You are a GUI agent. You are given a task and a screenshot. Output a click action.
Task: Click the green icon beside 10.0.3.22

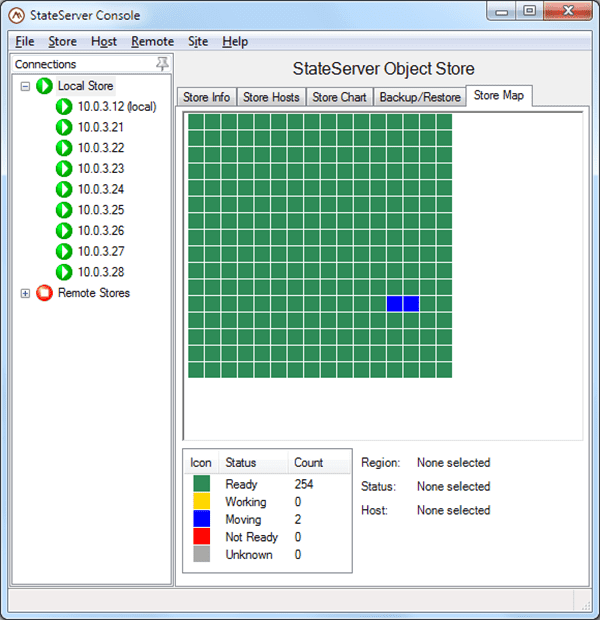pyautogui.click(x=64, y=148)
